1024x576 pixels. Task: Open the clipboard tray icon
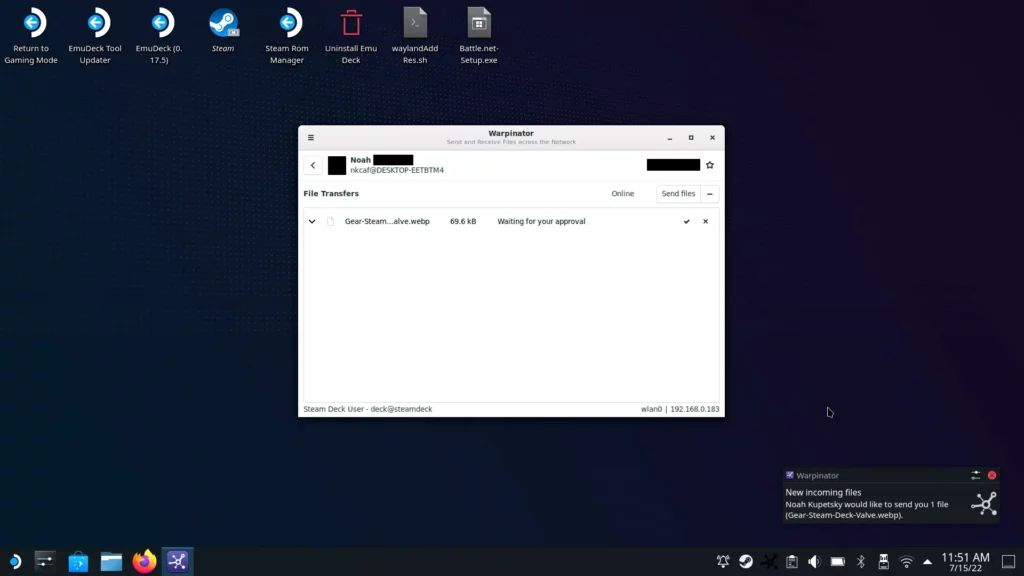click(792, 562)
